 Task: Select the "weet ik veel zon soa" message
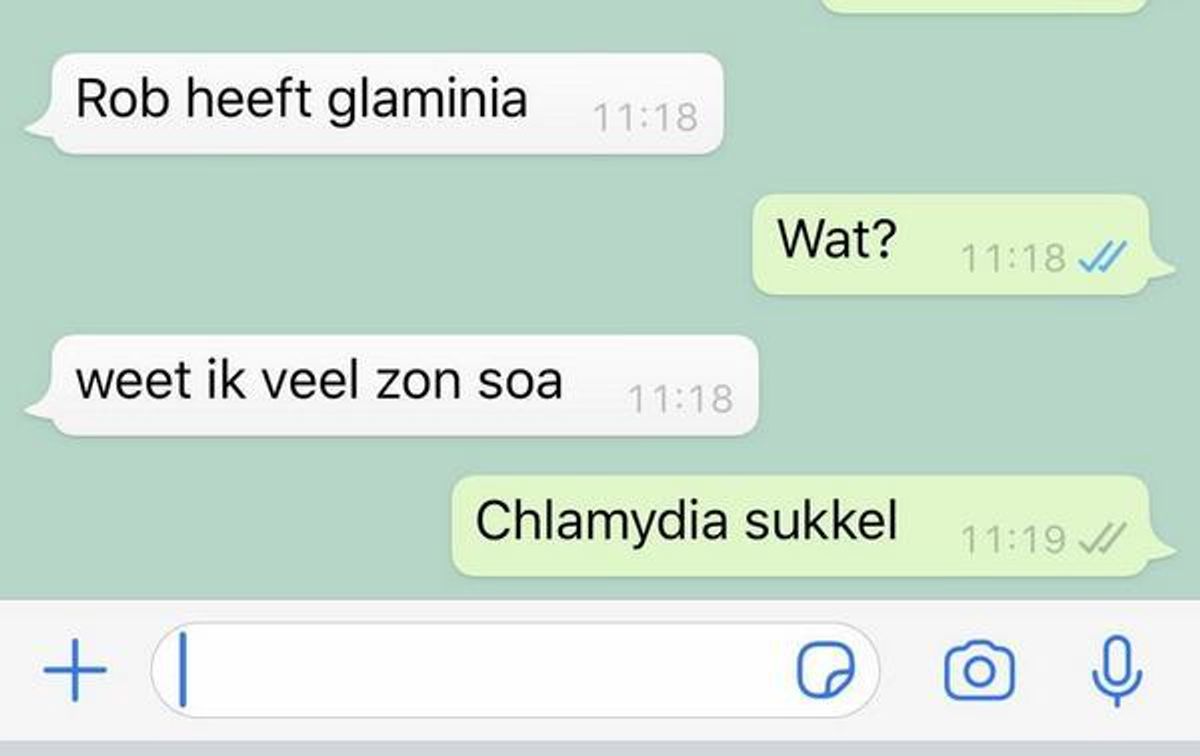pos(393,385)
